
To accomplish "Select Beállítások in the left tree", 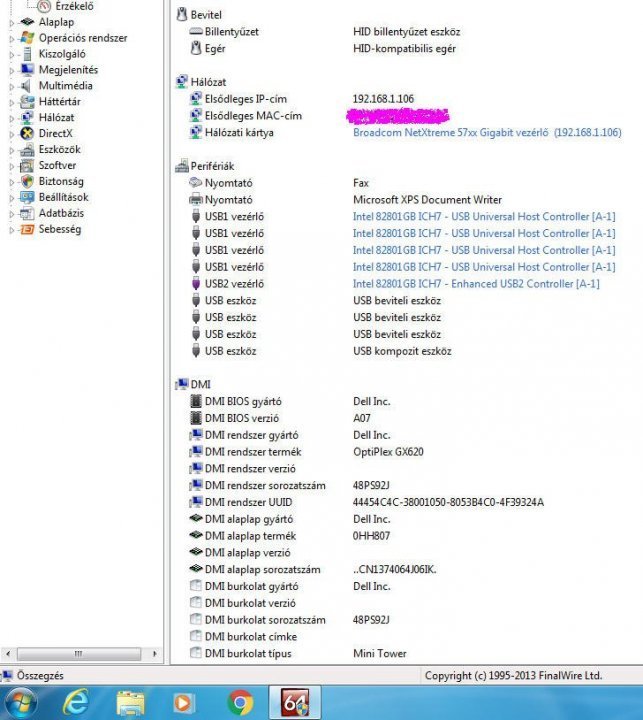I will point(63,197).
